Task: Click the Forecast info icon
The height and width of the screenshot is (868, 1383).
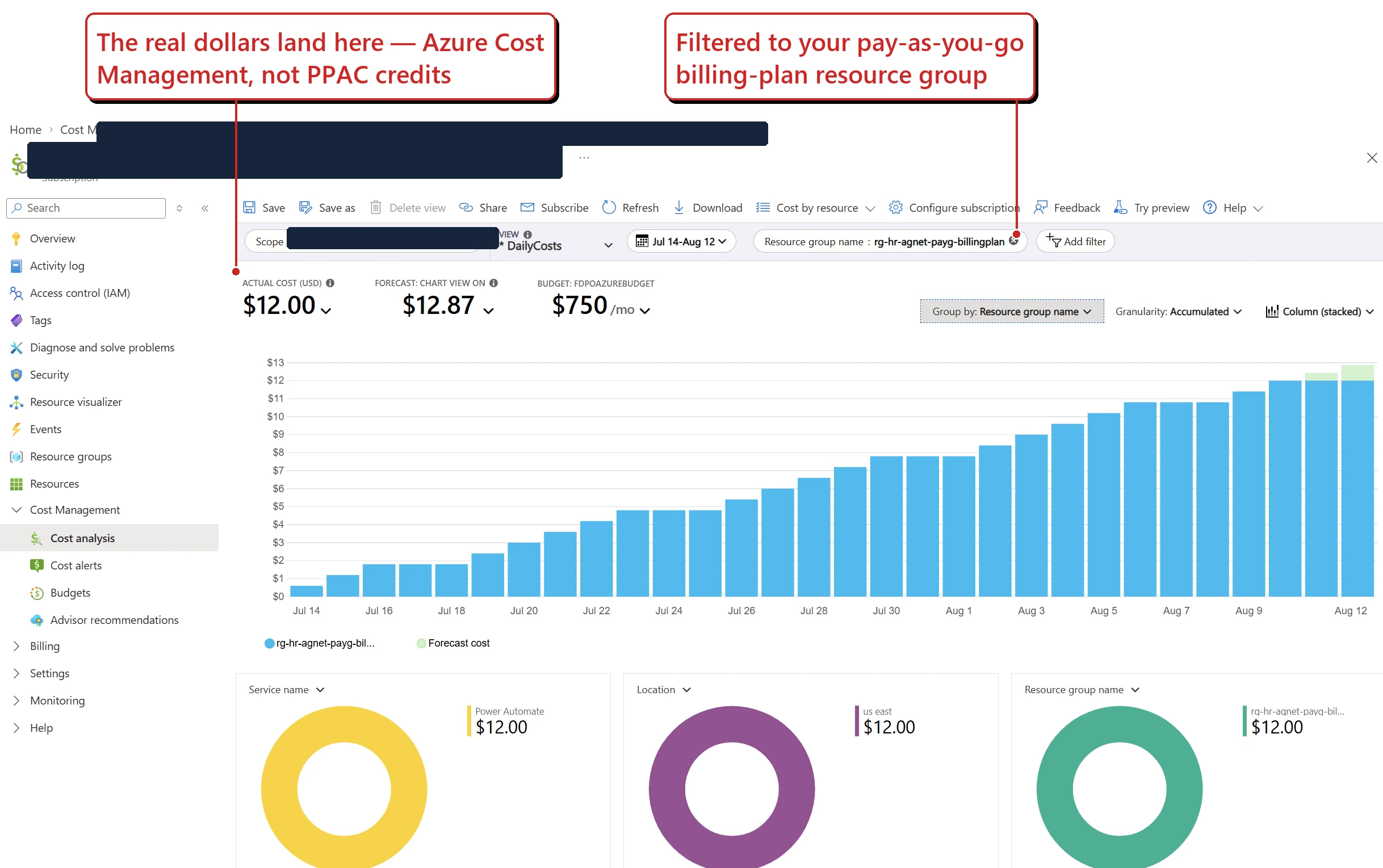Action: (494, 283)
